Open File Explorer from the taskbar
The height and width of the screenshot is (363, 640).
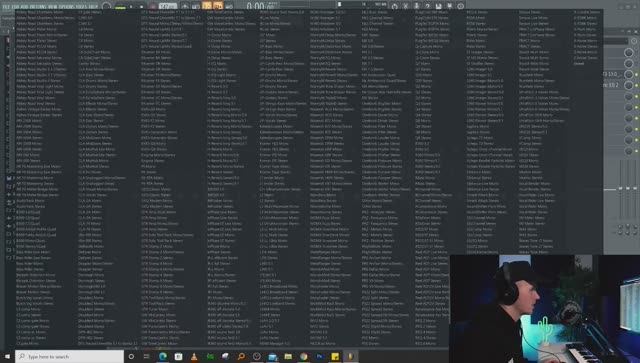coord(288,356)
